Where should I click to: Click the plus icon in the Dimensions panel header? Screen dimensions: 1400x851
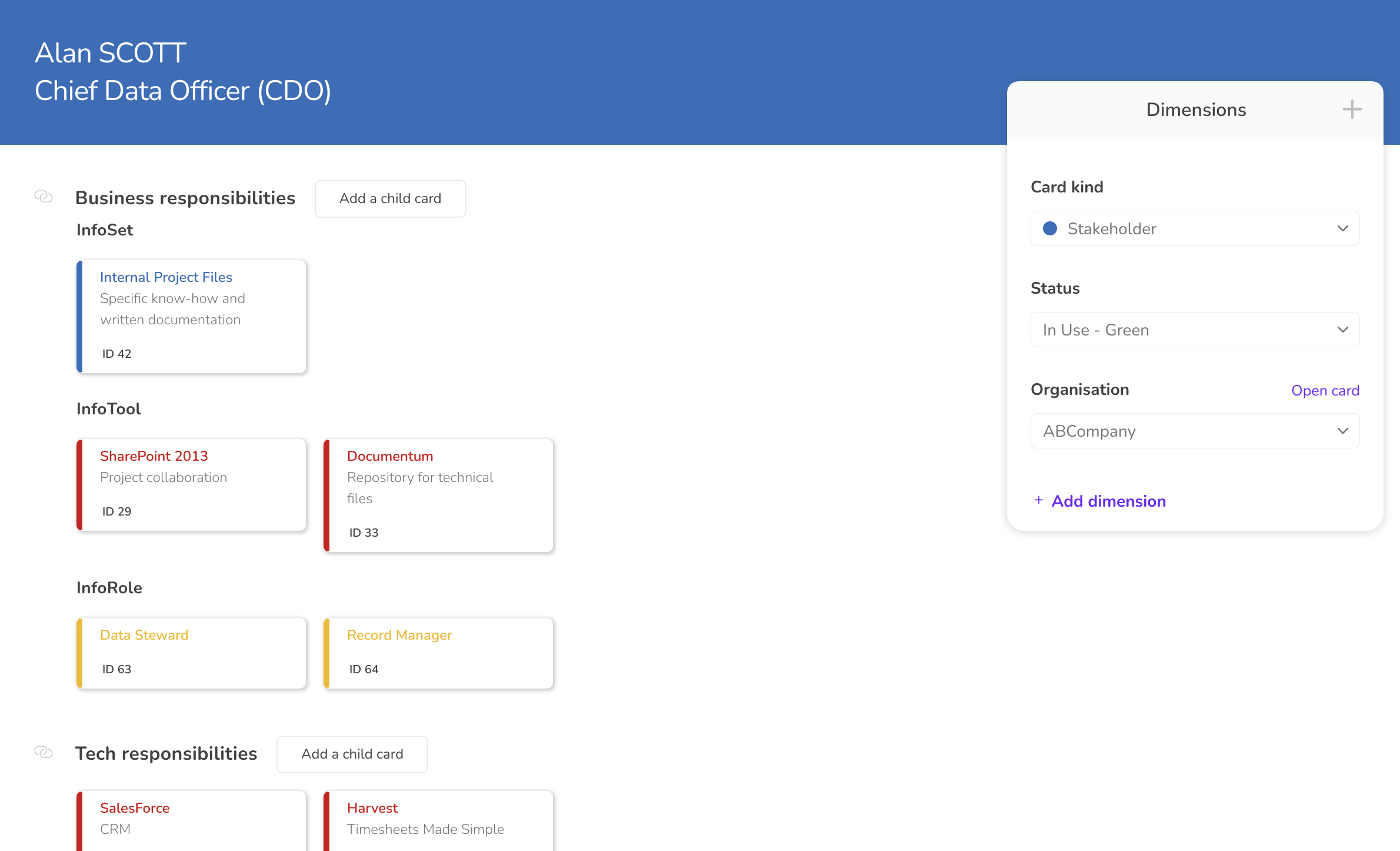click(1351, 109)
